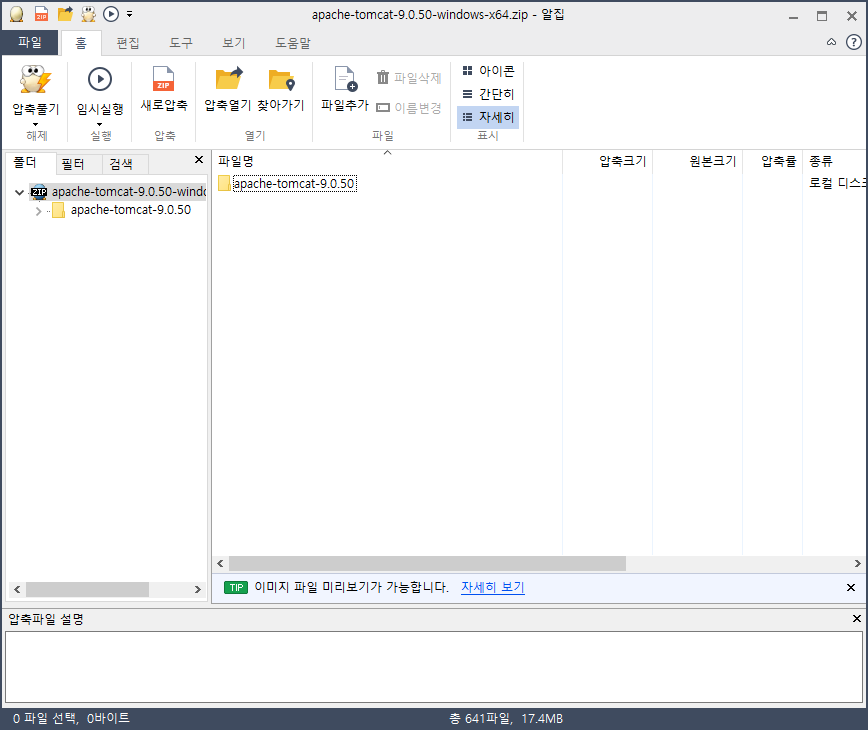
Task: Open the 보기 ribbon tab
Action: pos(234,43)
